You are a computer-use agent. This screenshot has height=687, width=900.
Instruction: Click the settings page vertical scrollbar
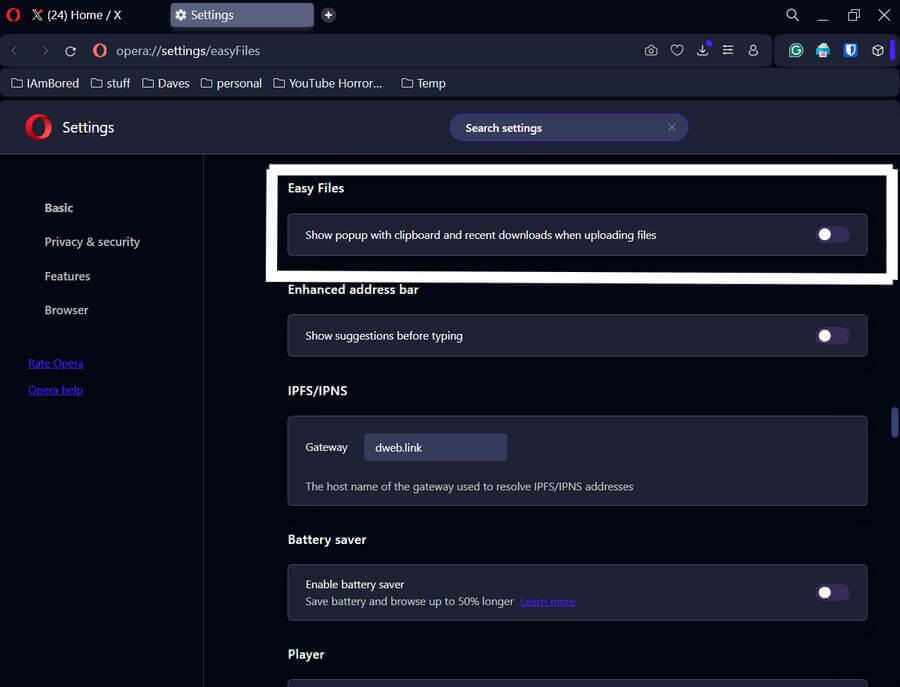pos(894,422)
